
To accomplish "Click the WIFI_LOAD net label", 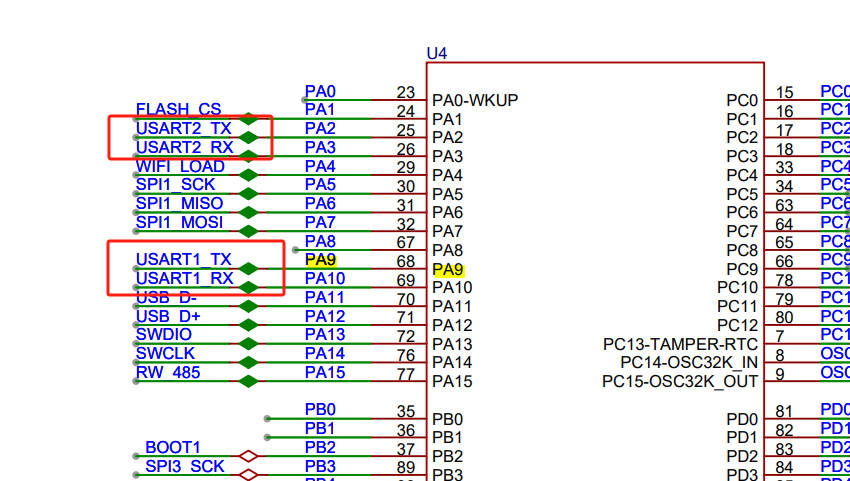I will coord(180,166).
